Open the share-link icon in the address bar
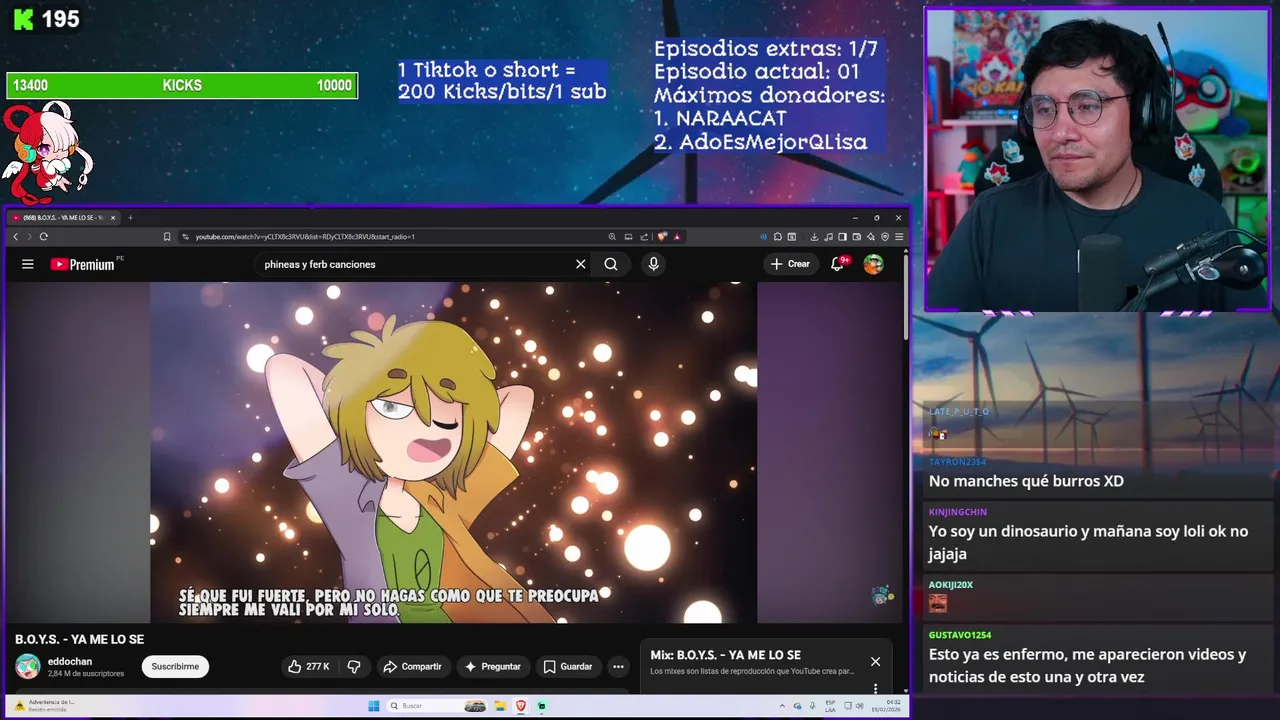The width and height of the screenshot is (1280, 720). pos(644,237)
